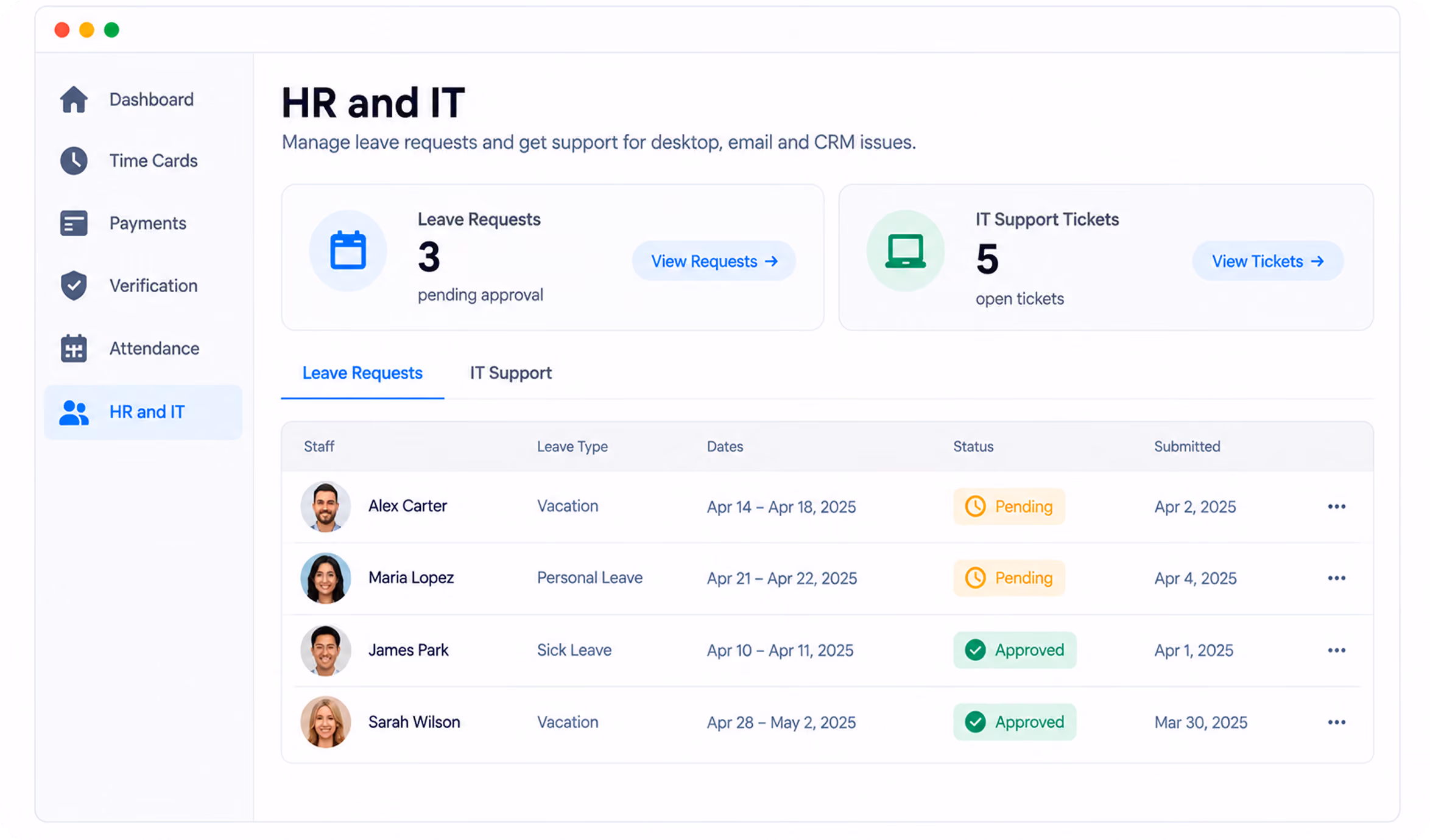
Task: Click the Status column header
Action: [973, 447]
